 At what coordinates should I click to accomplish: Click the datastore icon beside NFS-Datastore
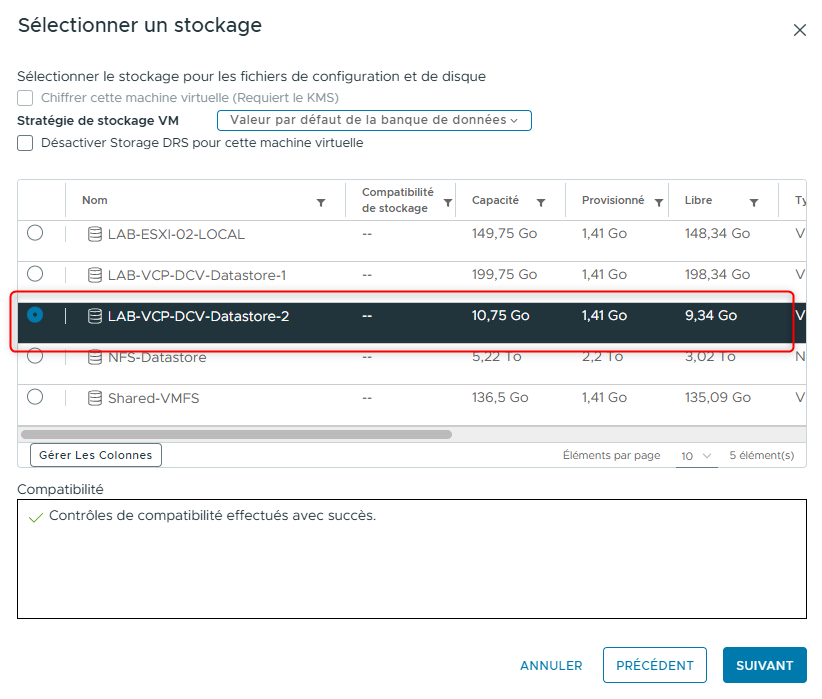pyautogui.click(x=94, y=356)
